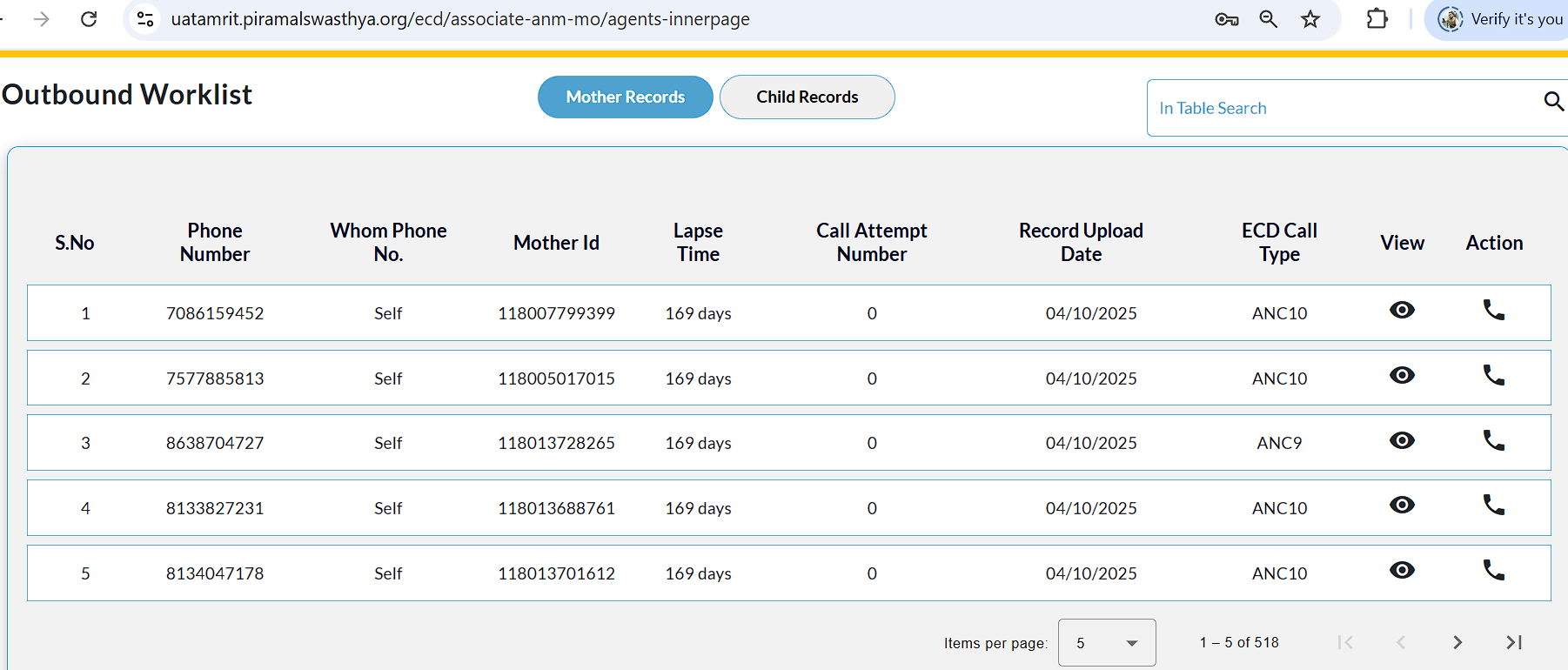View record of mother ID 118013701612
The image size is (1568, 670).
coord(1402,571)
